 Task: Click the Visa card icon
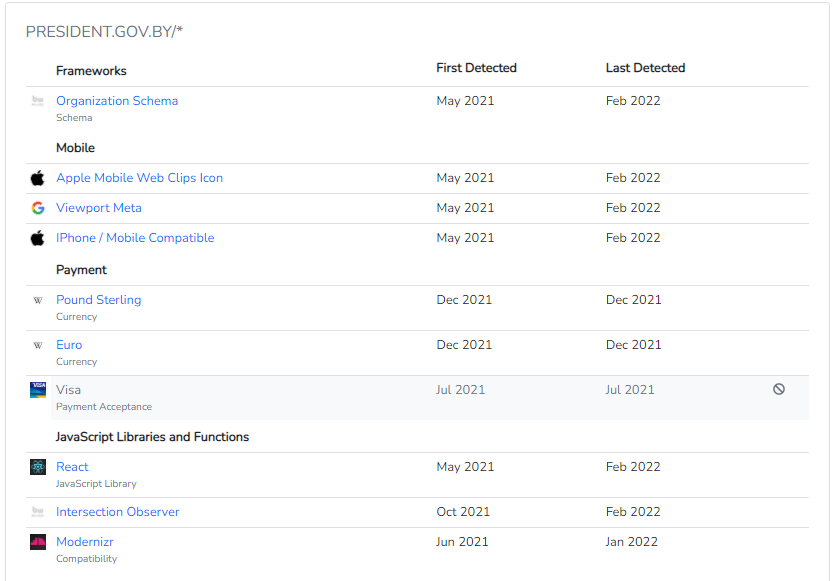pos(38,390)
